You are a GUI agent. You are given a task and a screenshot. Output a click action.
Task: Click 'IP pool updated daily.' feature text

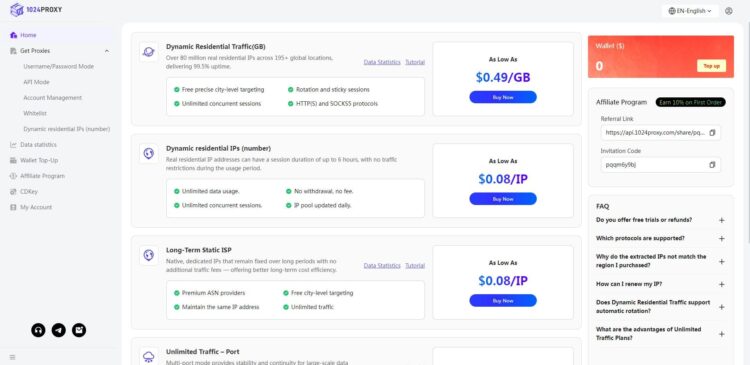coord(319,205)
